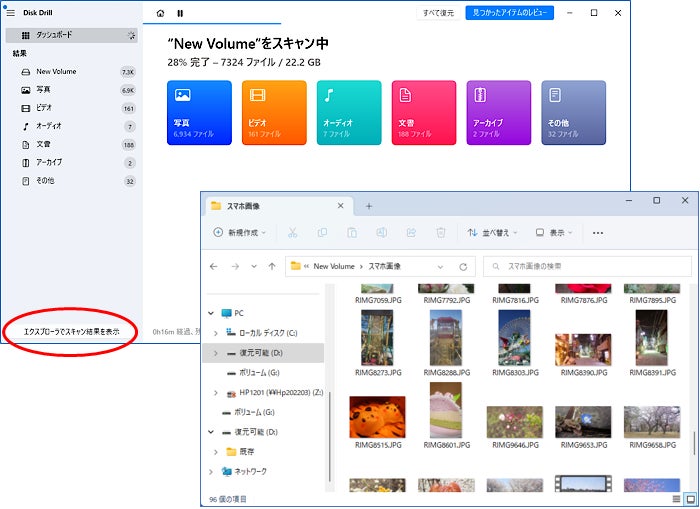Expand the ネットワーク tree node
The image size is (700, 509).
(x=211, y=471)
